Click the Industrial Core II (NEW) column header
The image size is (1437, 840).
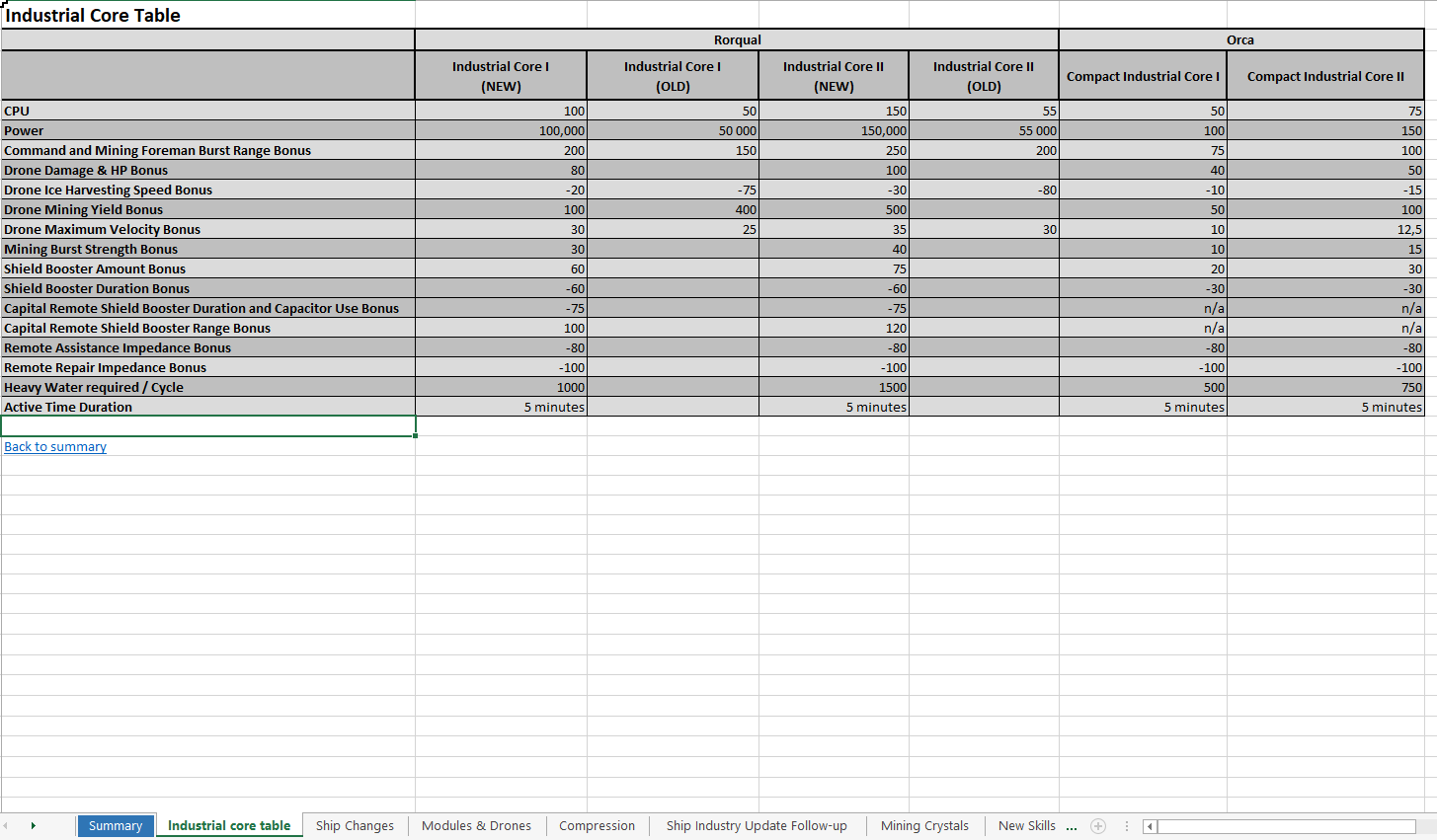[834, 76]
